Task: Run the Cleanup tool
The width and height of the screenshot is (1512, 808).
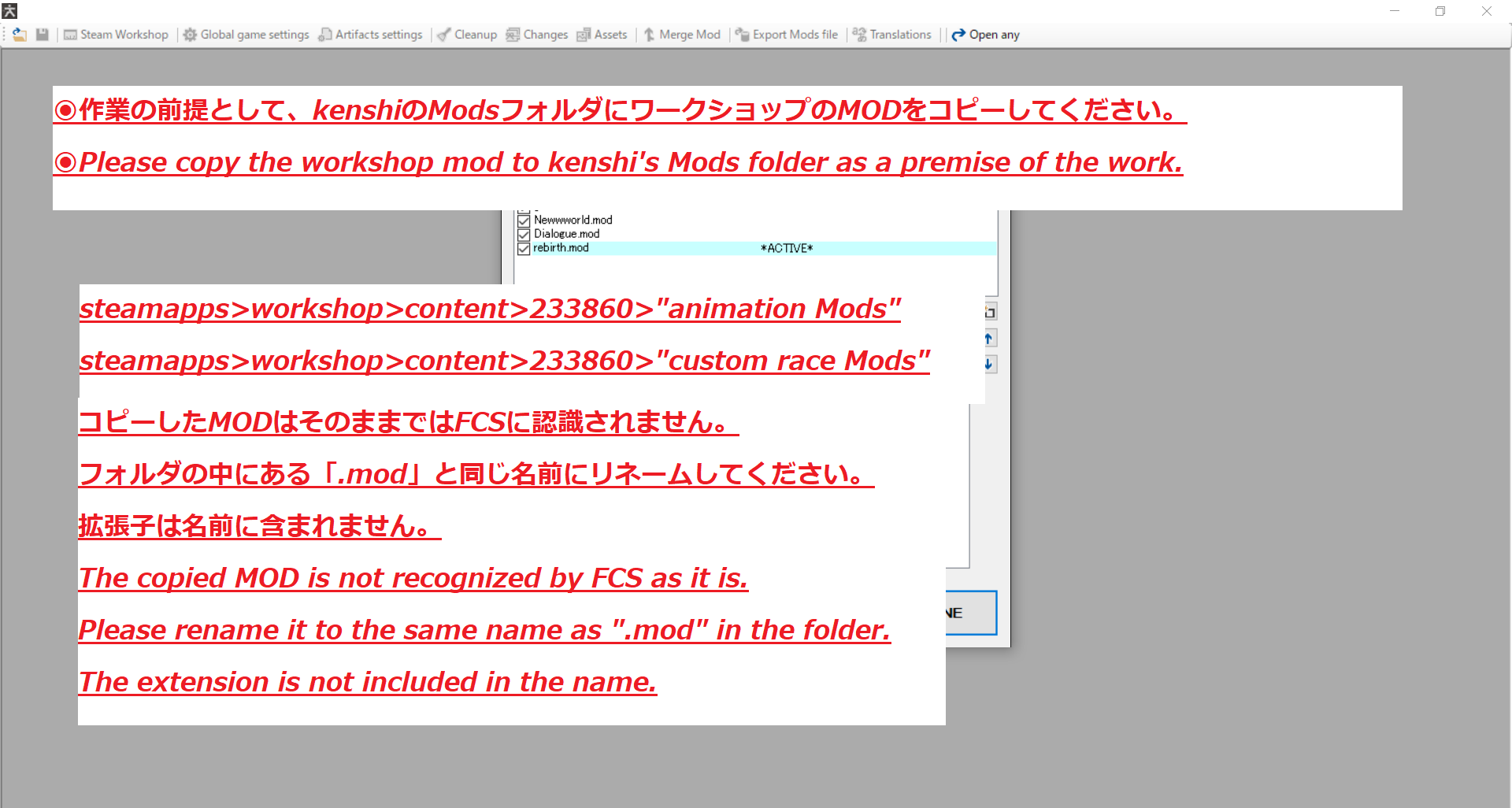Action: pyautogui.click(x=467, y=35)
